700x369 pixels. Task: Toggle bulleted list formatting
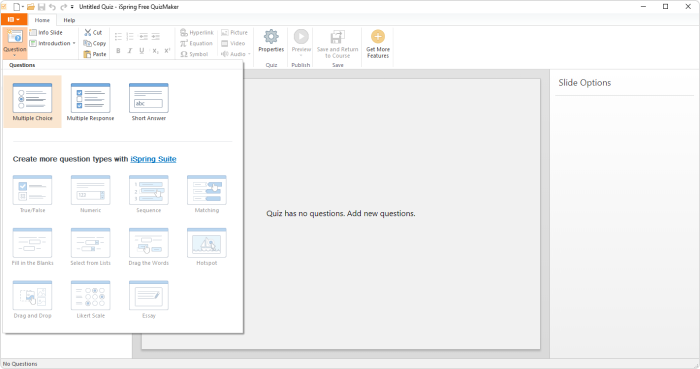pos(118,37)
